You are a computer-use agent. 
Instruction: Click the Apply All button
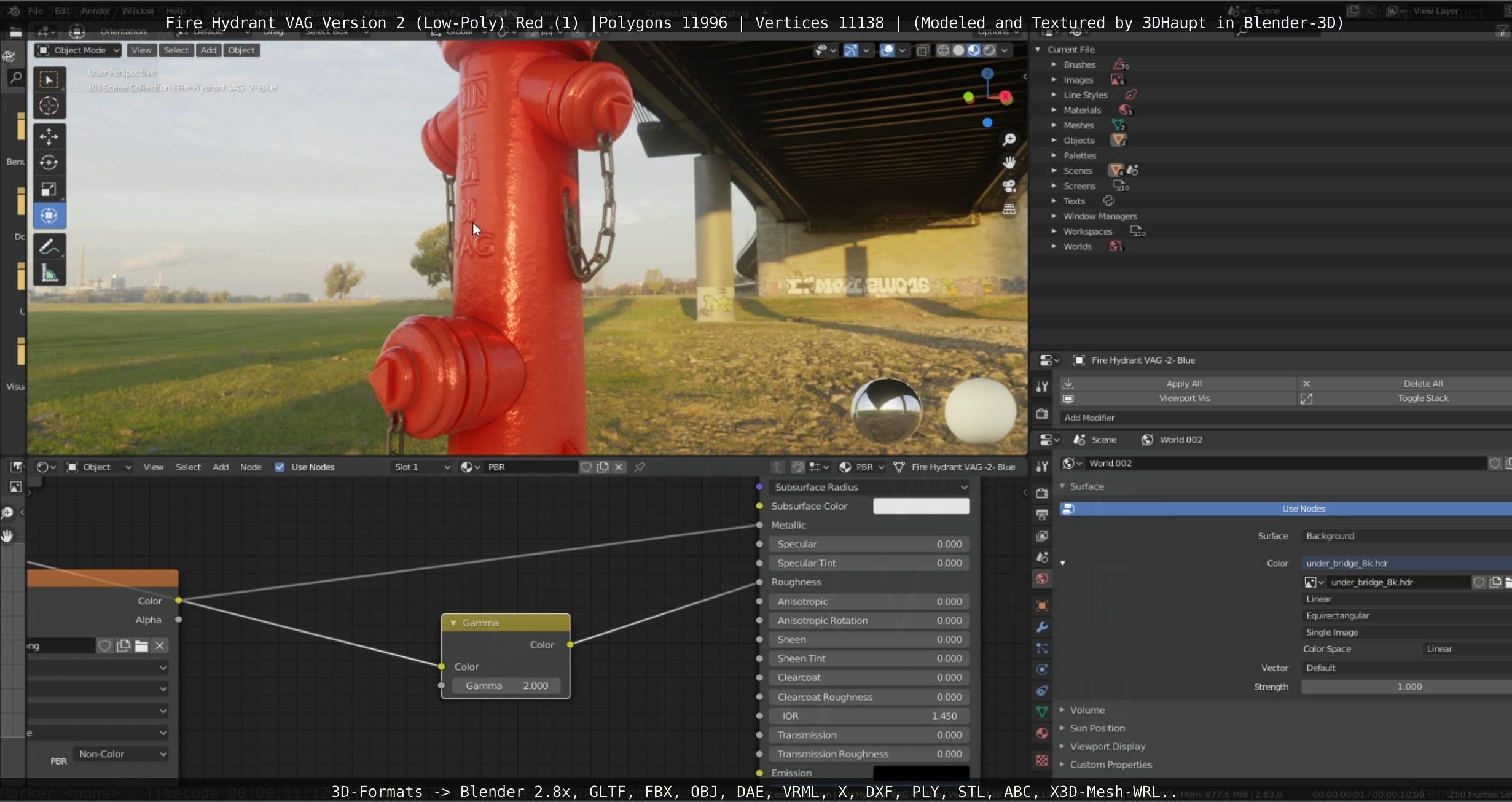1178,383
